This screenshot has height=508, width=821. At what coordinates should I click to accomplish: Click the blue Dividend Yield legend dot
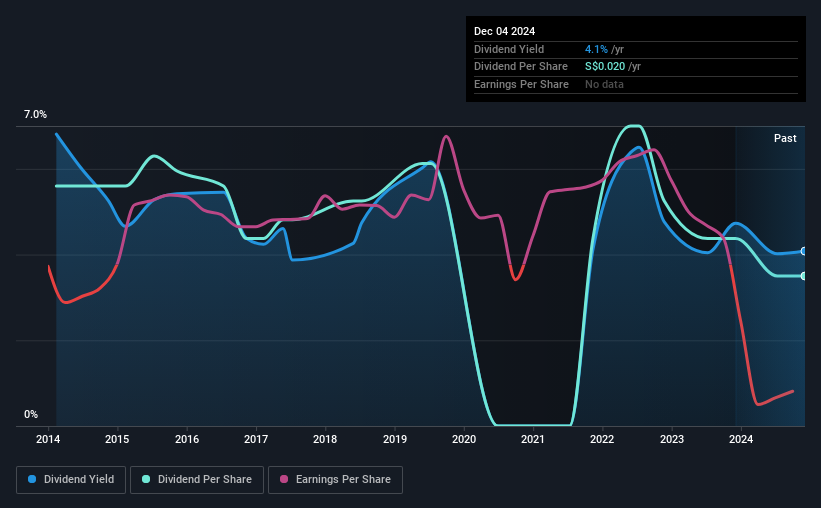pyautogui.click(x=32, y=479)
